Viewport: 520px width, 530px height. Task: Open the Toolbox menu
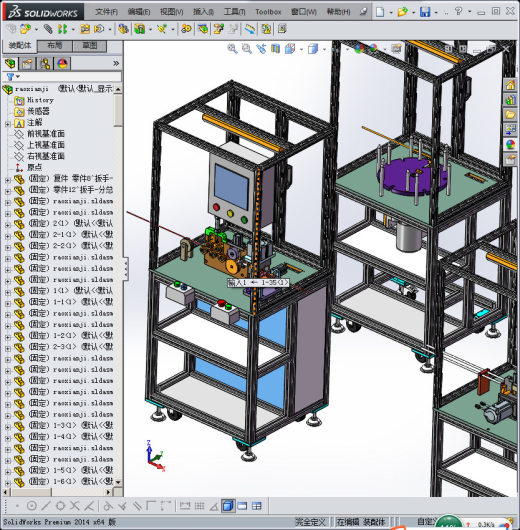tap(268, 12)
